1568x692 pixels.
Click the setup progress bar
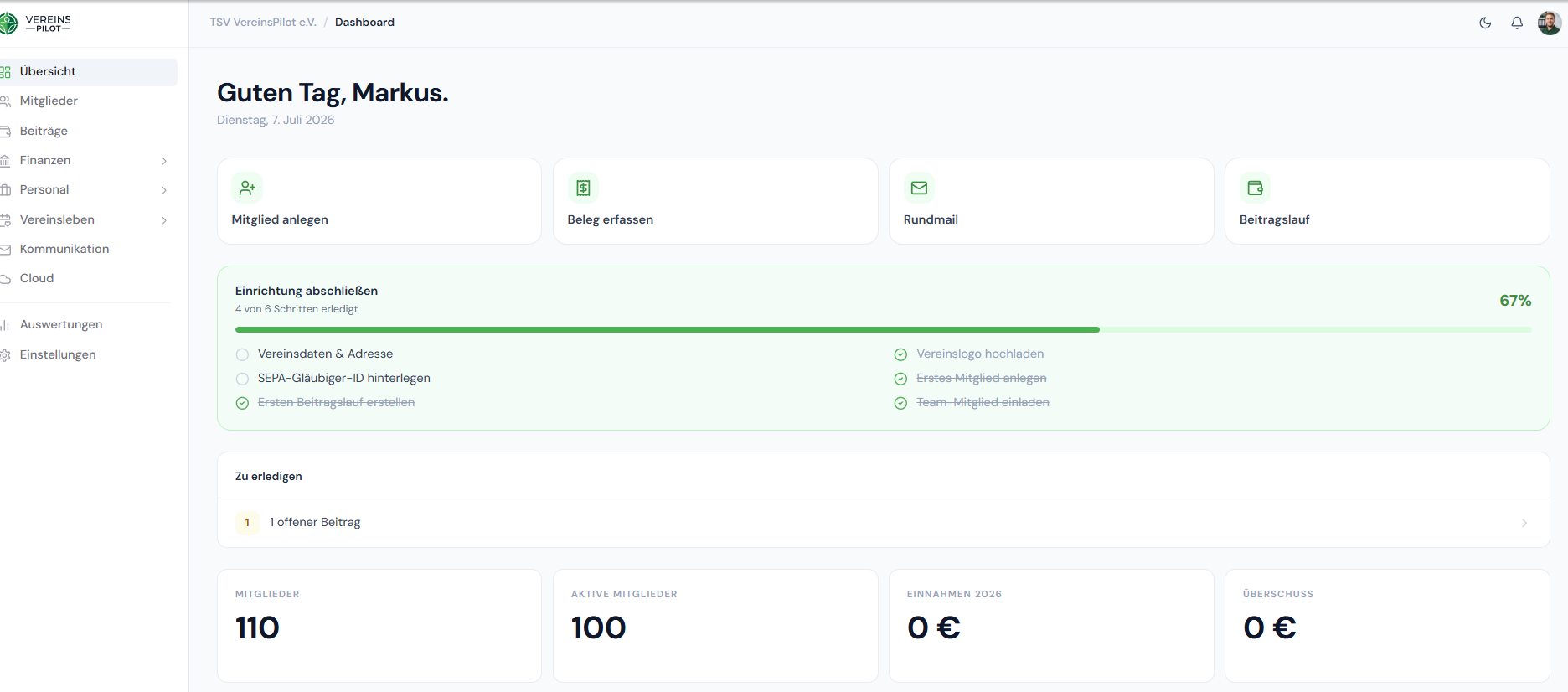(x=884, y=330)
